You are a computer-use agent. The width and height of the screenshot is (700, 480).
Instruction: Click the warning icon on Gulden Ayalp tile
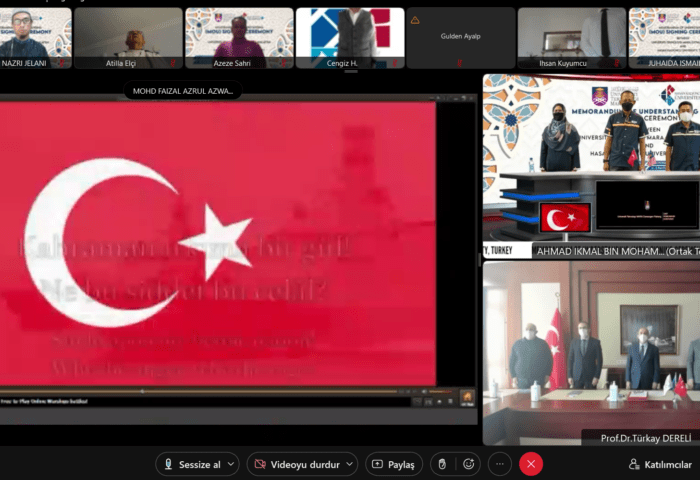[415, 20]
